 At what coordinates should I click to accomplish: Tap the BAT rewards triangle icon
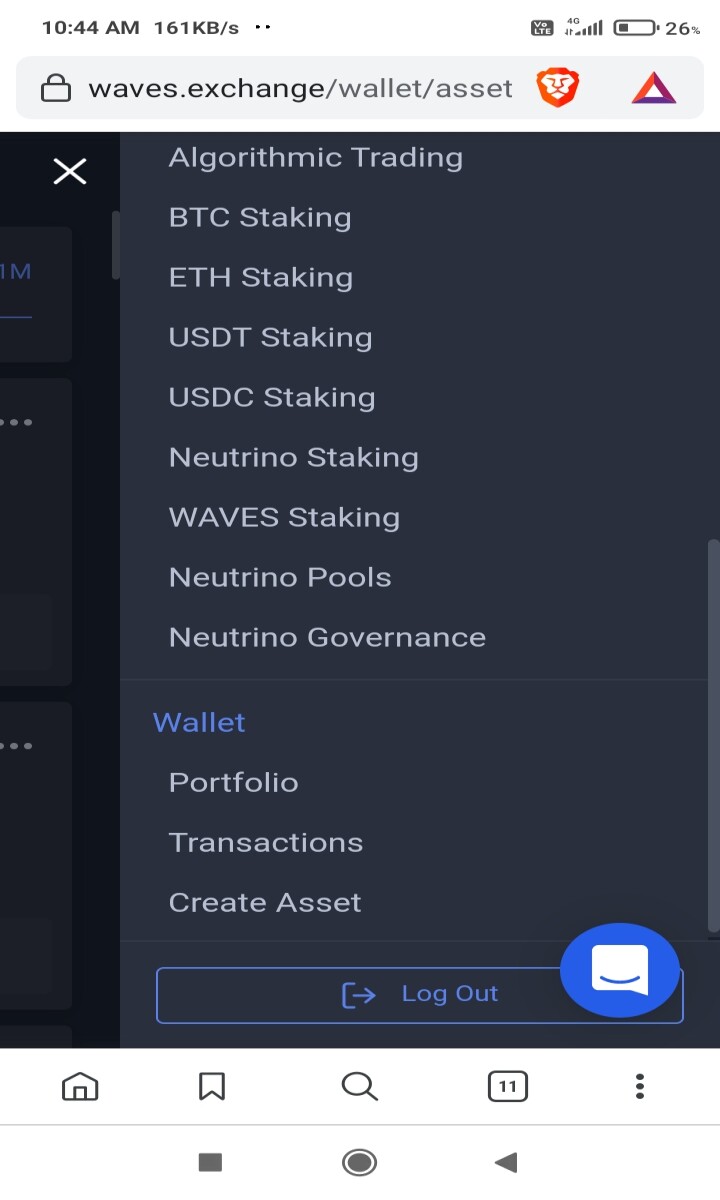coord(654,89)
